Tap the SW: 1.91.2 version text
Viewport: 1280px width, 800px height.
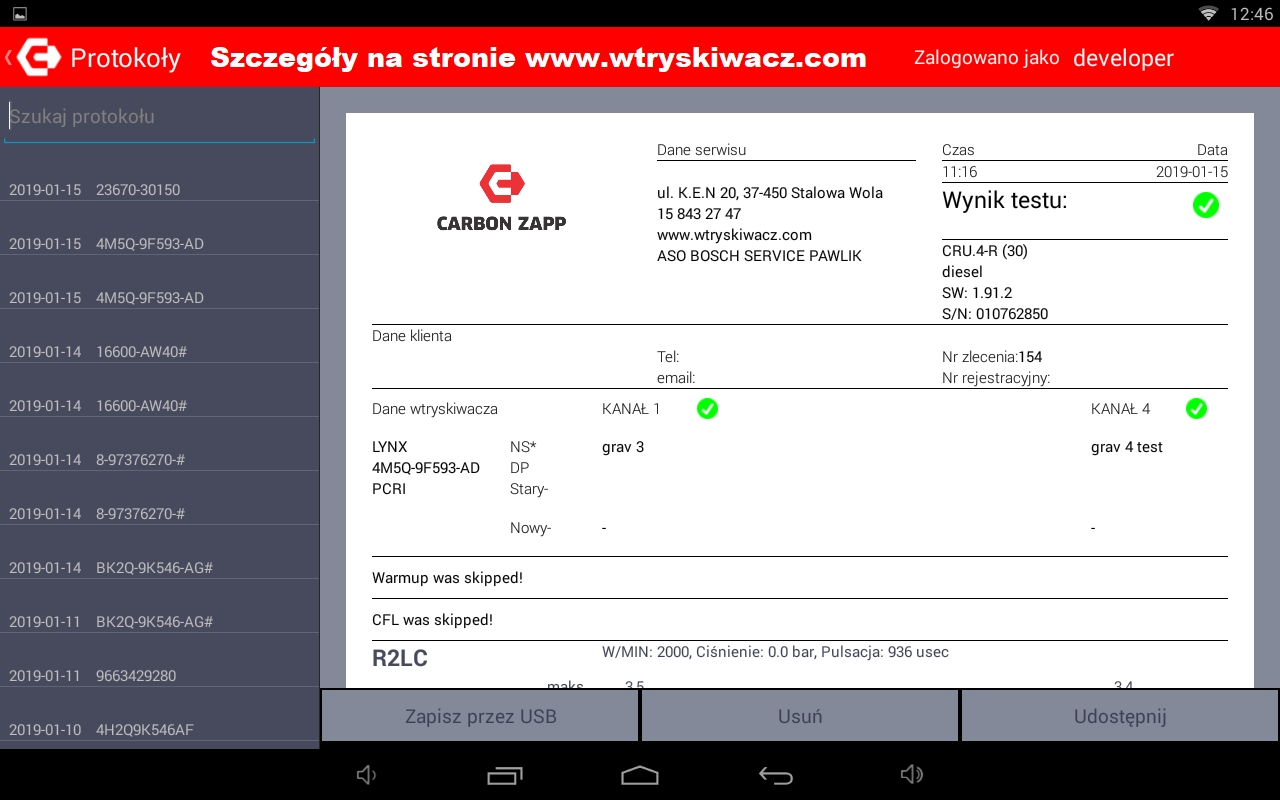(977, 293)
